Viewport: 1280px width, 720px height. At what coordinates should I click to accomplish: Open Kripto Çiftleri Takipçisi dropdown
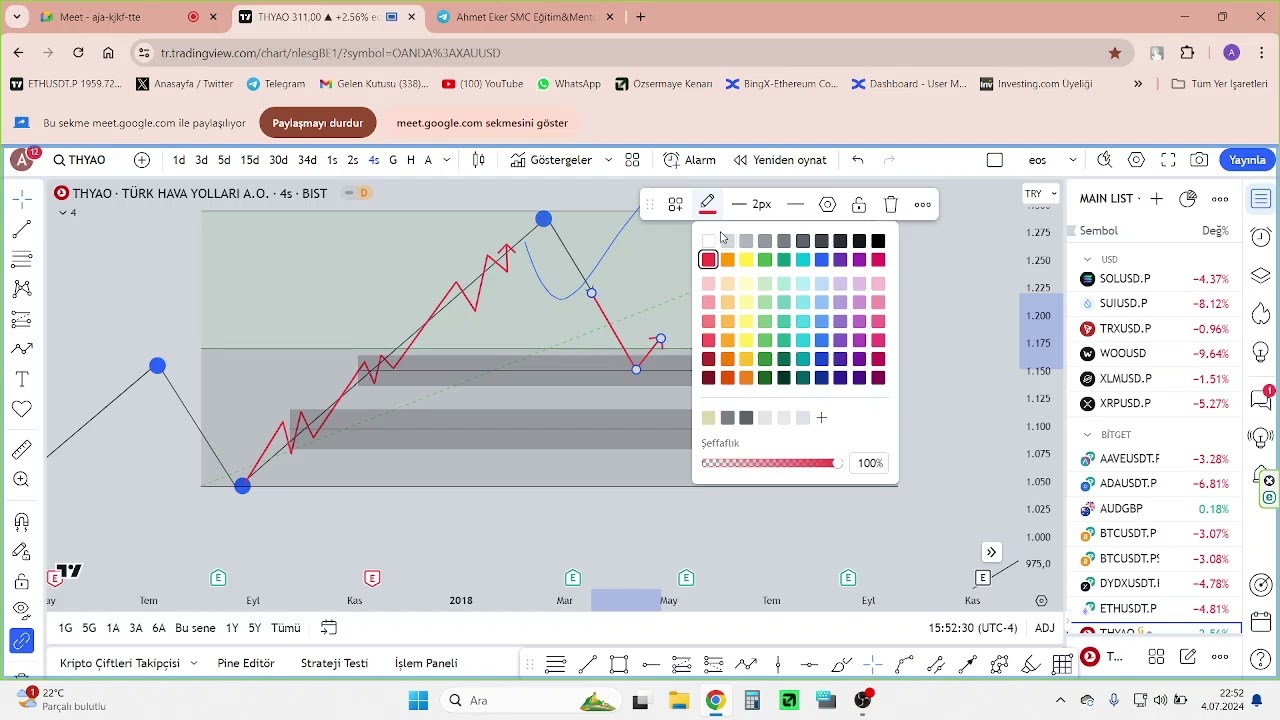(129, 663)
